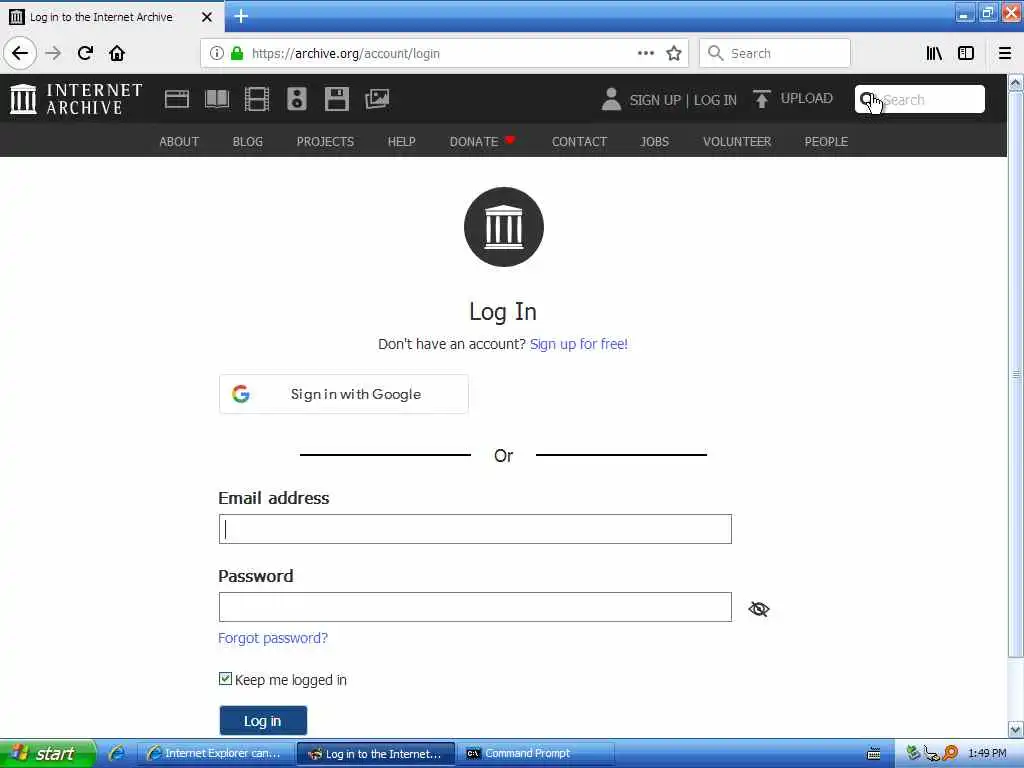
Task: Open the ABOUT navigation item
Action: tap(179, 142)
